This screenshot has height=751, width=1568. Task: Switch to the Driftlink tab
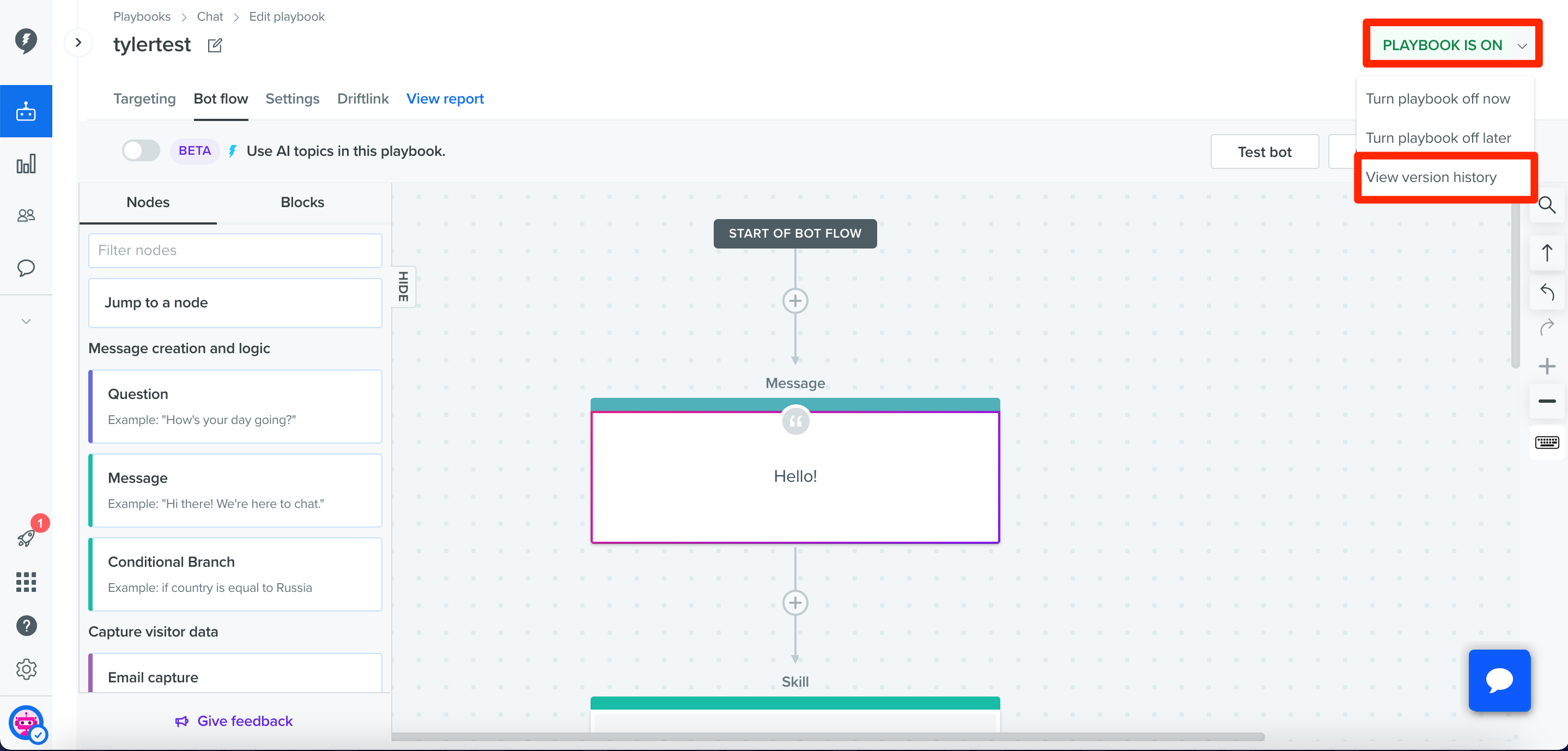tap(363, 99)
